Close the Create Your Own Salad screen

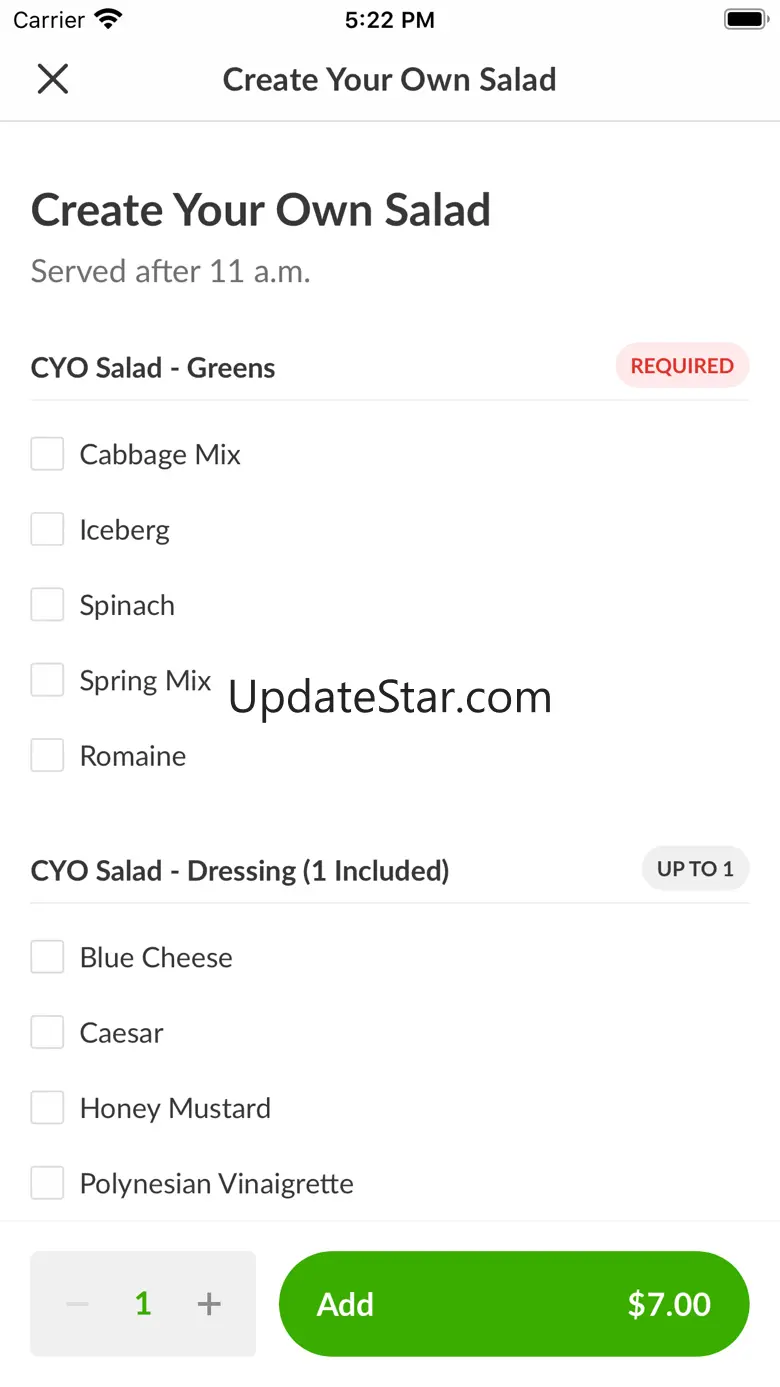pos(52,79)
